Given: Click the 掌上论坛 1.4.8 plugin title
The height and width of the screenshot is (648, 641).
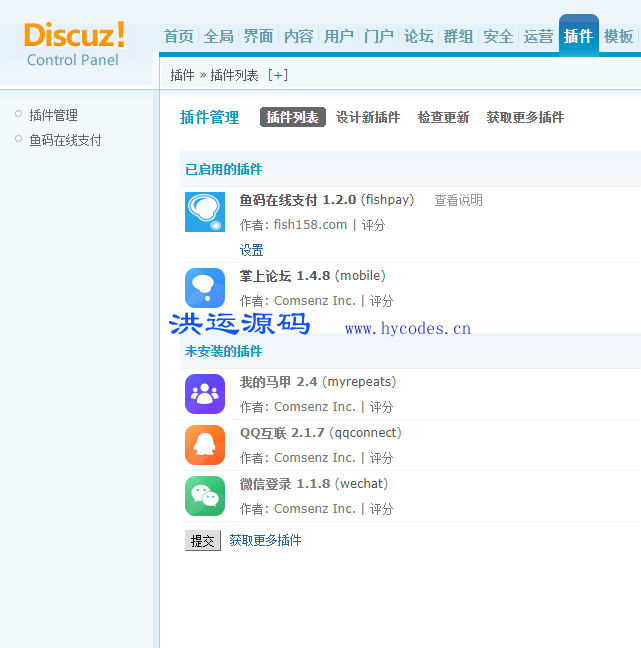Looking at the screenshot, I should click(x=285, y=276).
